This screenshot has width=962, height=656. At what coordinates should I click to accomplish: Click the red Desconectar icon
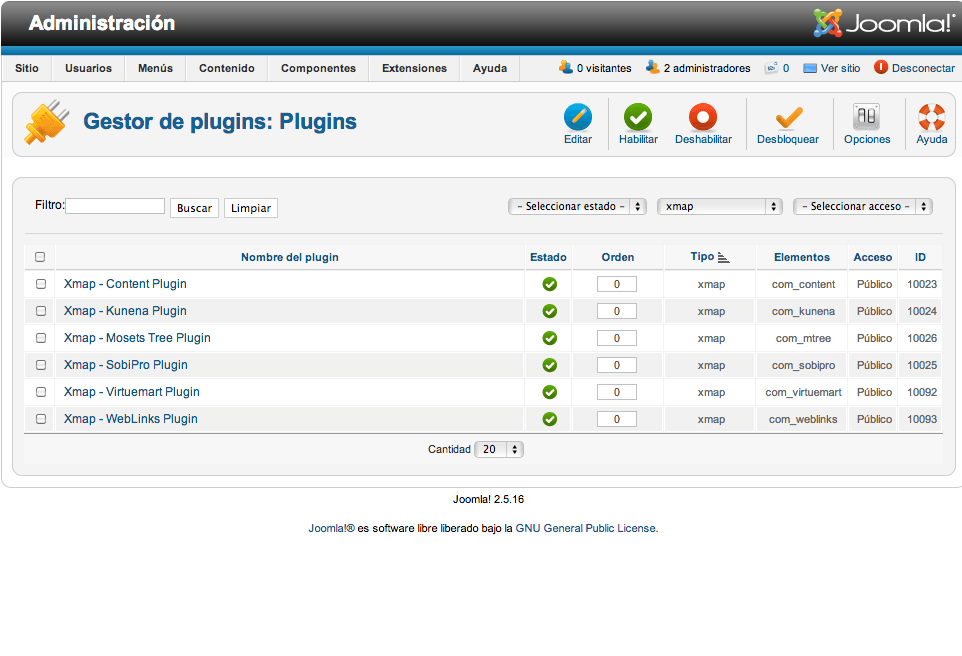(x=881, y=67)
